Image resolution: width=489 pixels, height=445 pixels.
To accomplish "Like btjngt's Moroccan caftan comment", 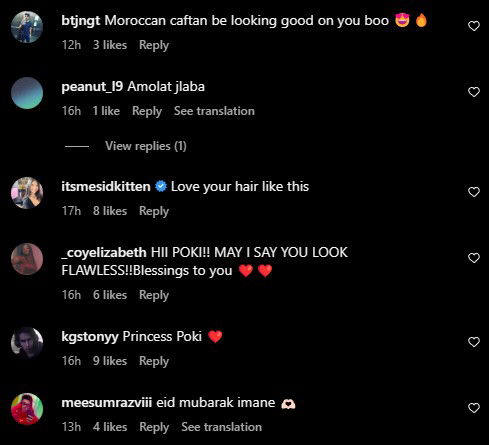I will tap(474, 26).
